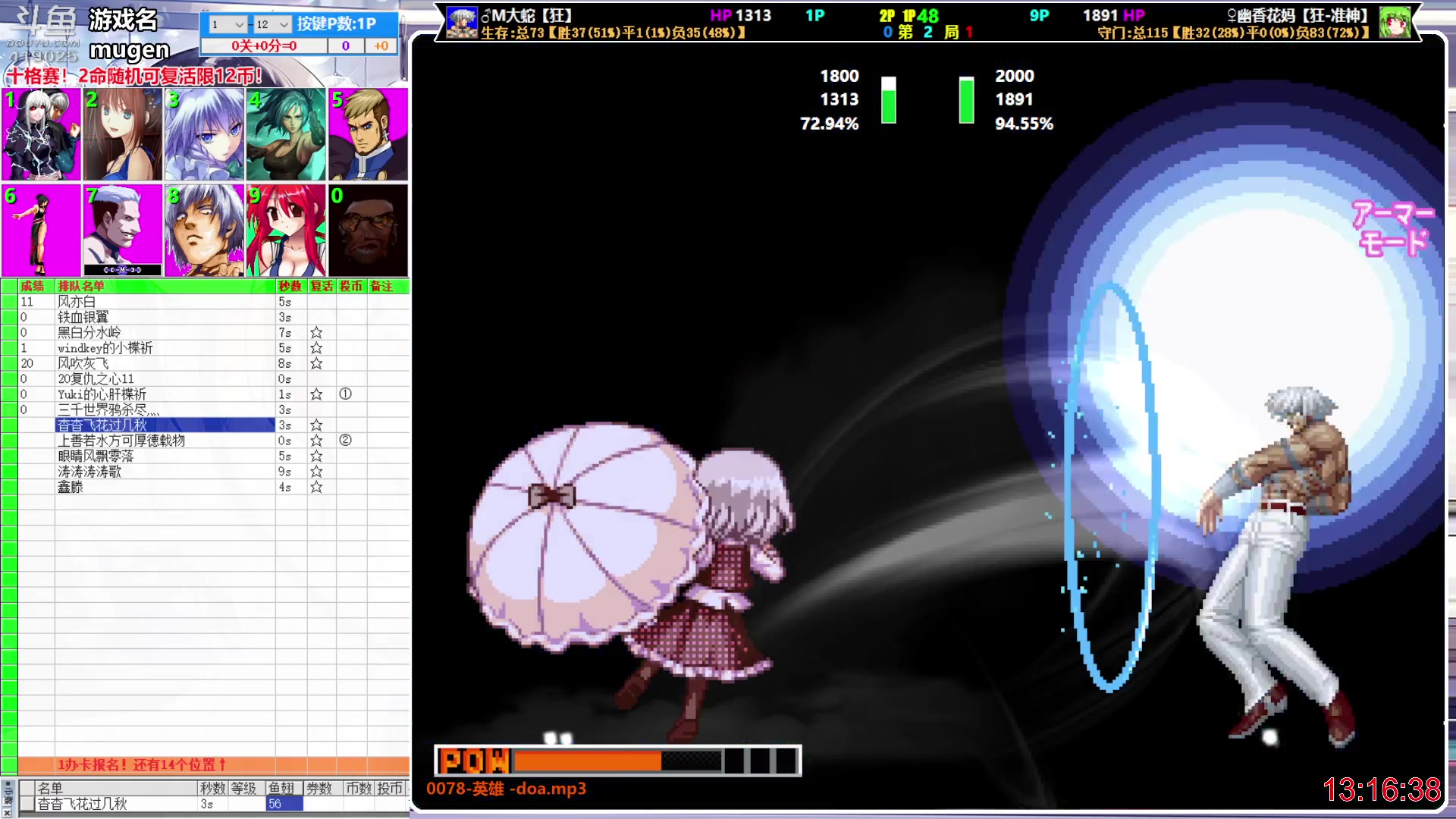The width and height of the screenshot is (1456, 819).
Task: Close the bottom panel with the X
Action: pos(7,812)
